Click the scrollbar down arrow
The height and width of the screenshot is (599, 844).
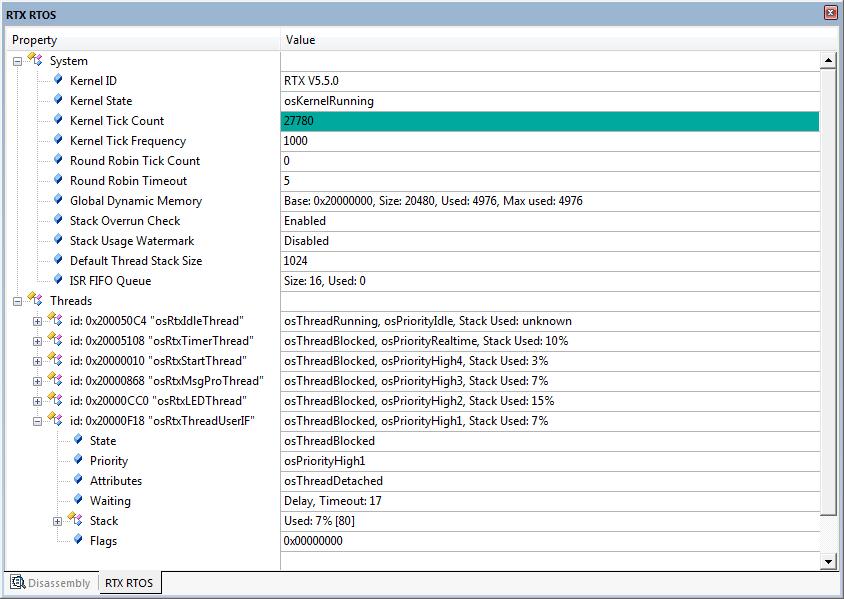[x=828, y=563]
